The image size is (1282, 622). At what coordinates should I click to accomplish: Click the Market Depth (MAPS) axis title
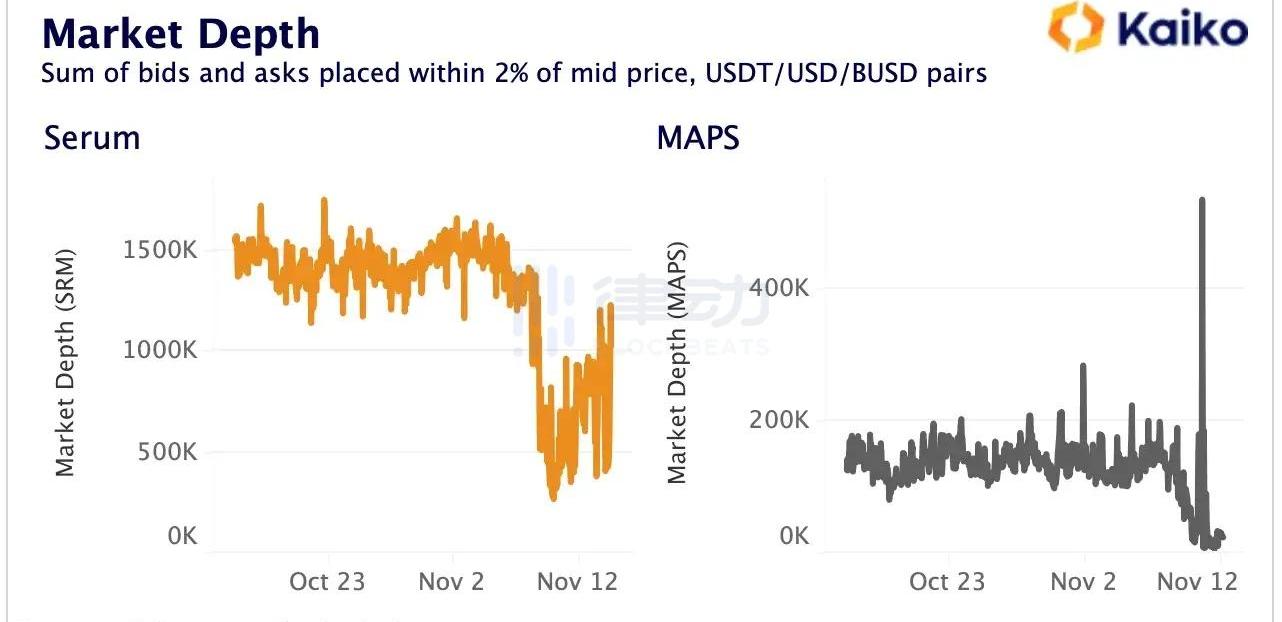pos(678,363)
